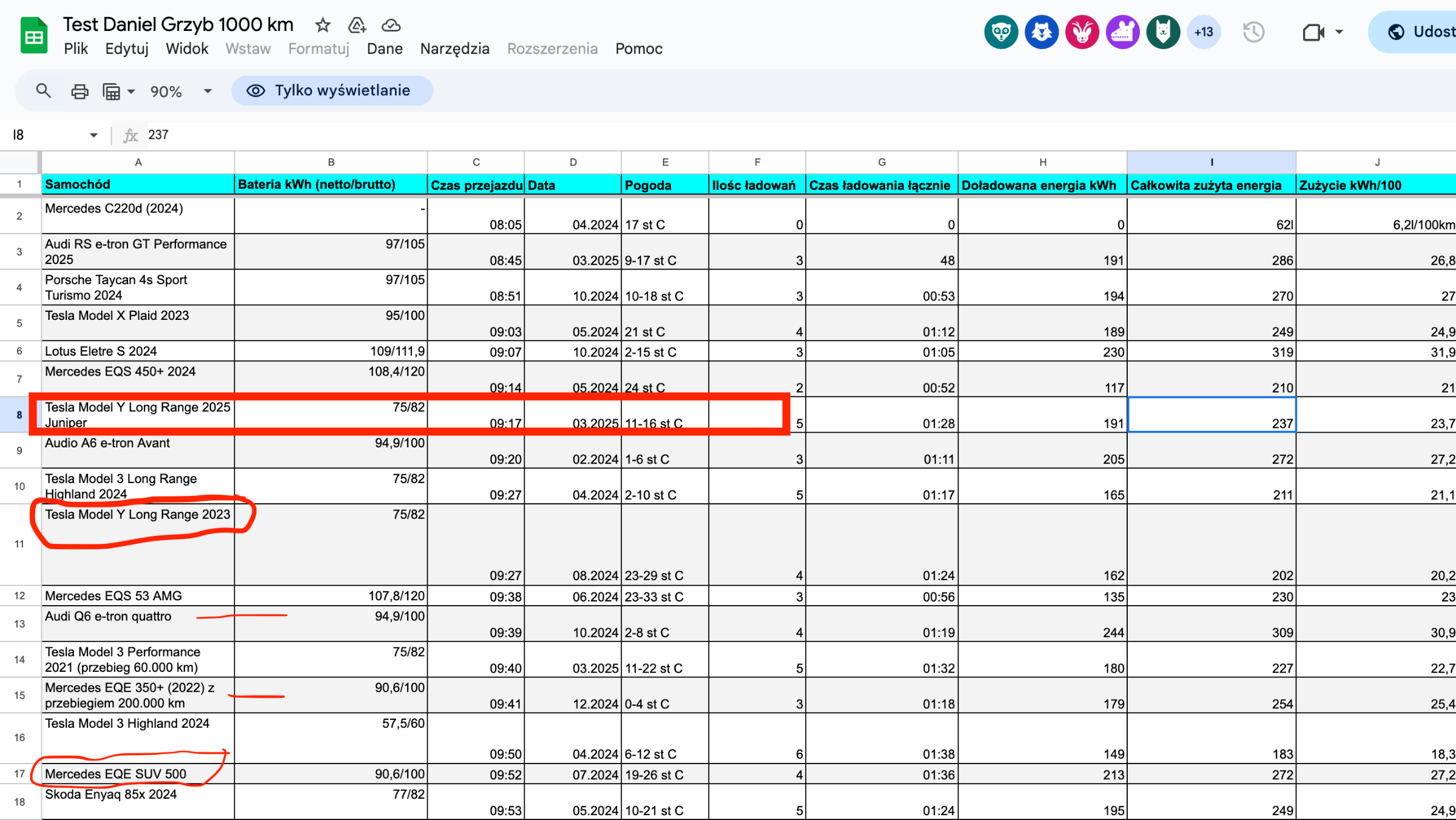Click the teal anonymous viewer avatar

pos(1001,32)
